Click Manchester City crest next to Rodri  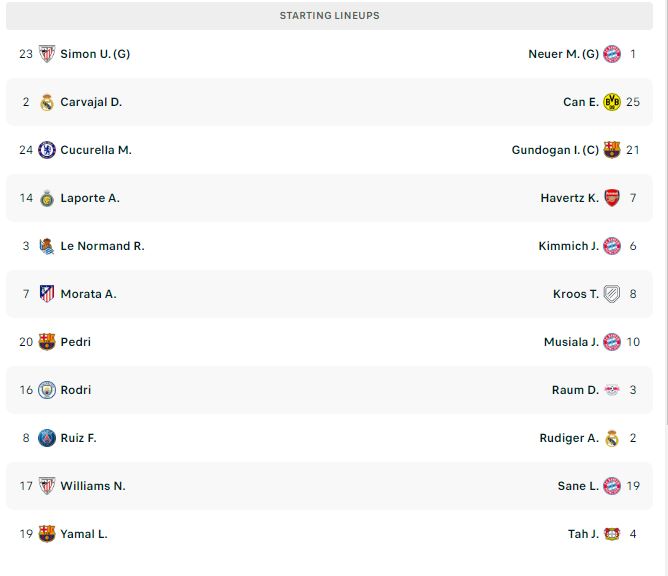pyautogui.click(x=47, y=390)
